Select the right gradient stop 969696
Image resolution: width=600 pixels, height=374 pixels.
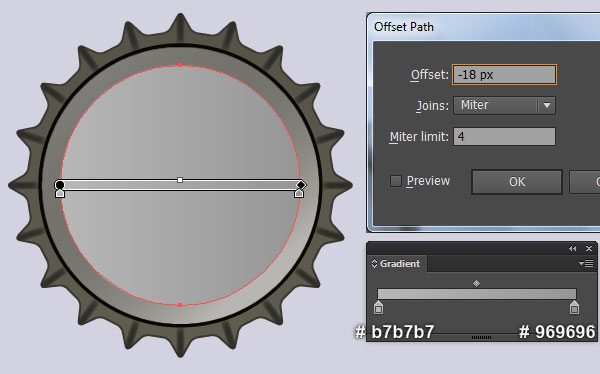pos(574,307)
